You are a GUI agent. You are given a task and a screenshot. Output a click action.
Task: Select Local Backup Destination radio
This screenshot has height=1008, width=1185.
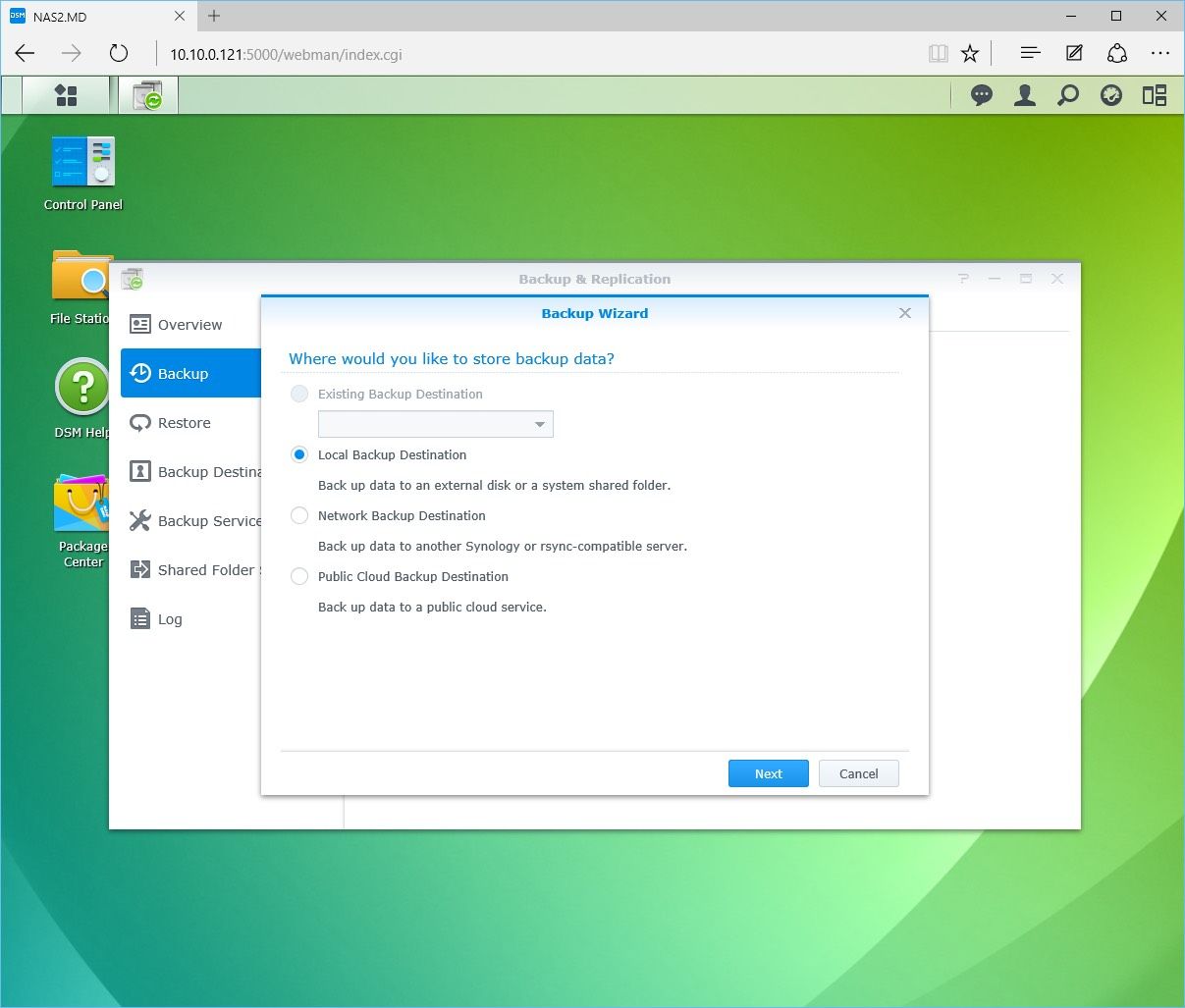coord(299,454)
